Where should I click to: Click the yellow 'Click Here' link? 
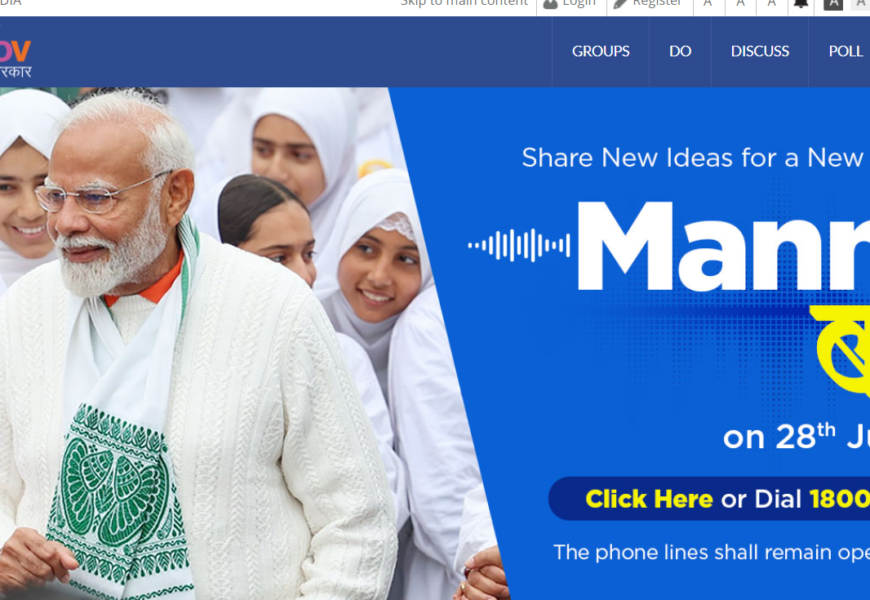pos(649,499)
